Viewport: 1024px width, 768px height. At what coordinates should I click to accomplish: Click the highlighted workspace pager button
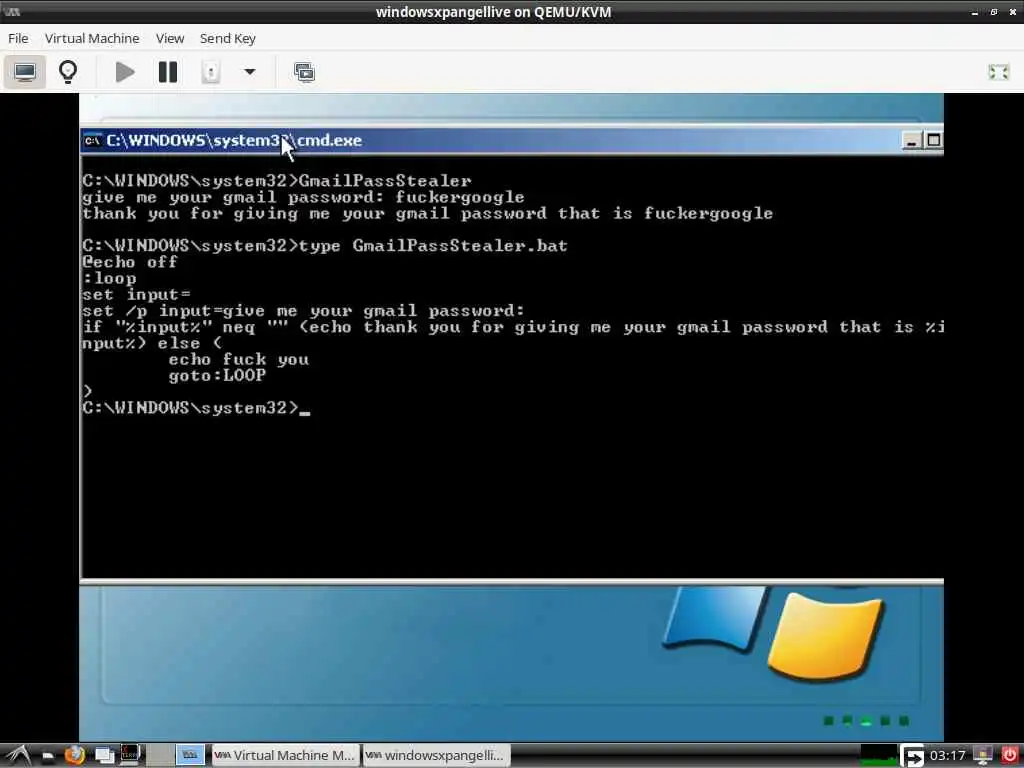point(190,755)
